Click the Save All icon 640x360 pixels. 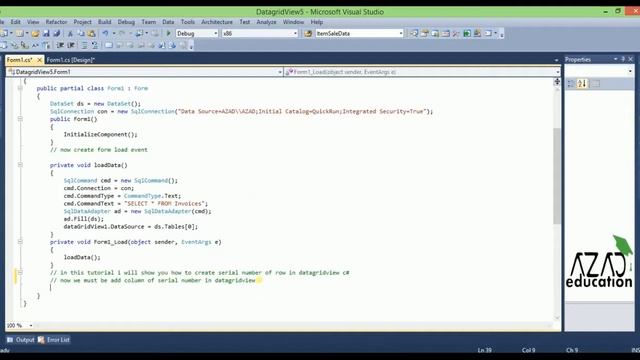pos(57,33)
